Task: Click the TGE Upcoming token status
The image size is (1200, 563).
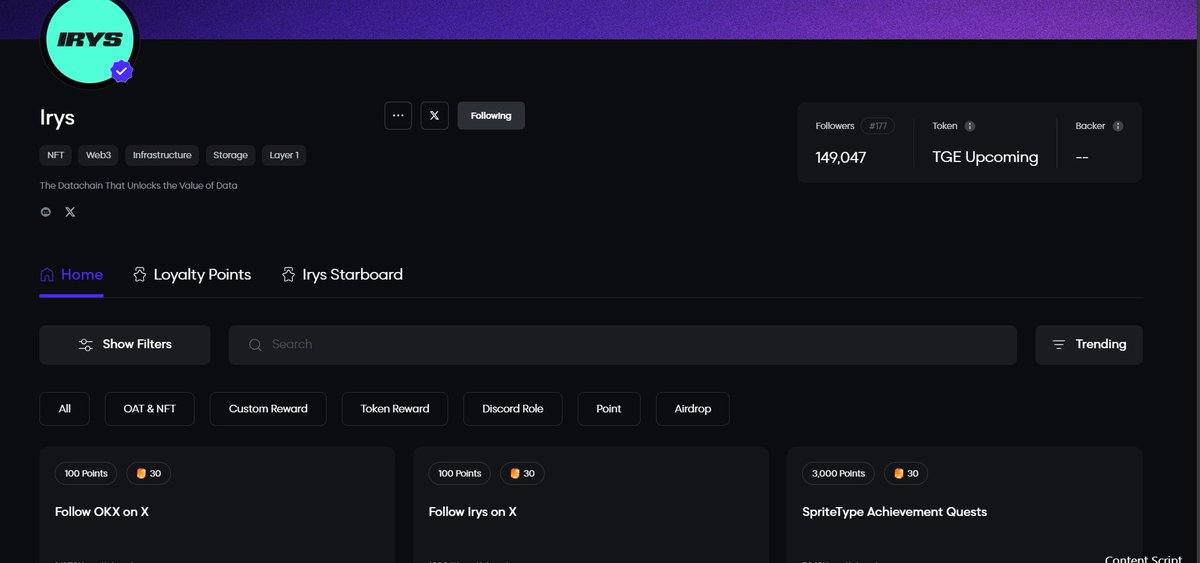Action: tap(985, 157)
